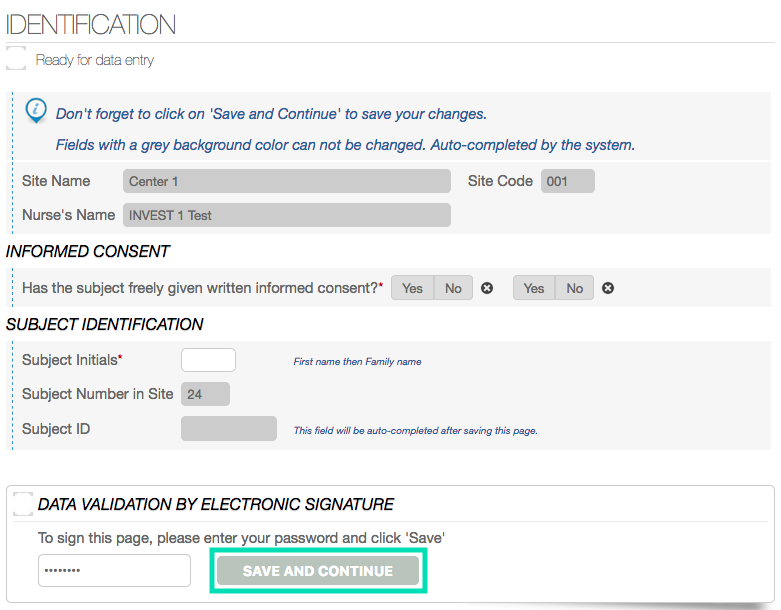Focus the Subject Initials text box
The image size is (781, 610).
click(208, 360)
